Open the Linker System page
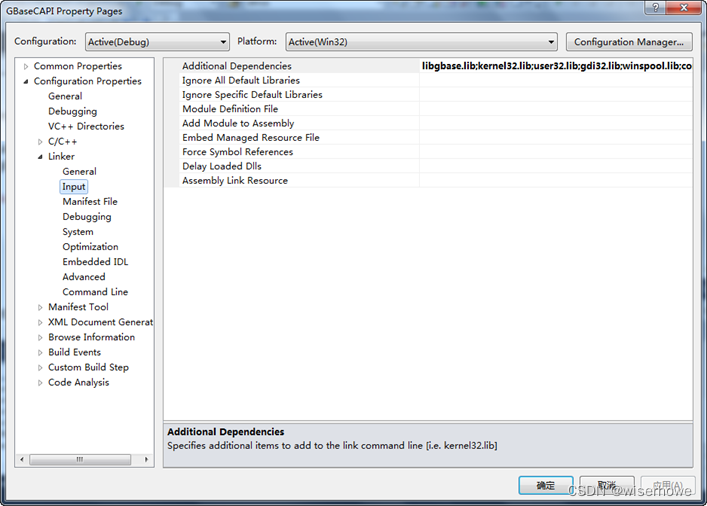The width and height of the screenshot is (707, 506). [78, 232]
